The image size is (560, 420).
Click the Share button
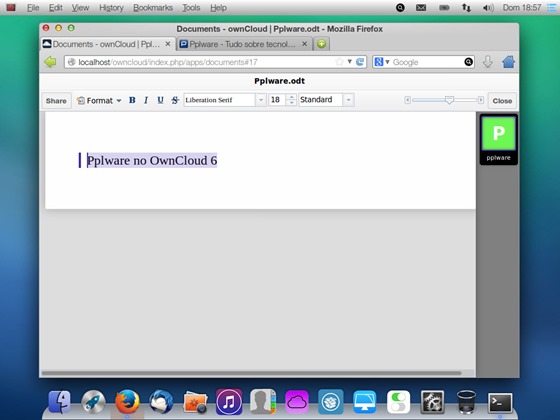click(x=56, y=101)
